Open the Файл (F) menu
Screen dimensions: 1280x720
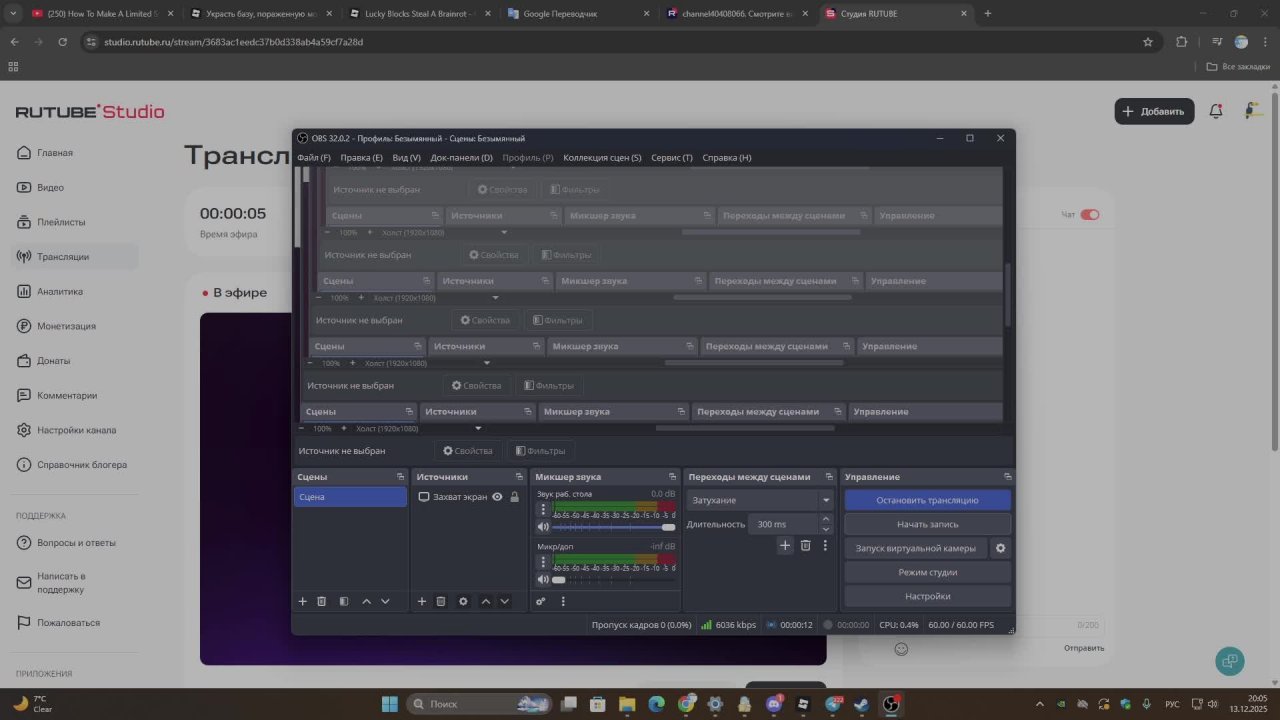[x=313, y=157]
